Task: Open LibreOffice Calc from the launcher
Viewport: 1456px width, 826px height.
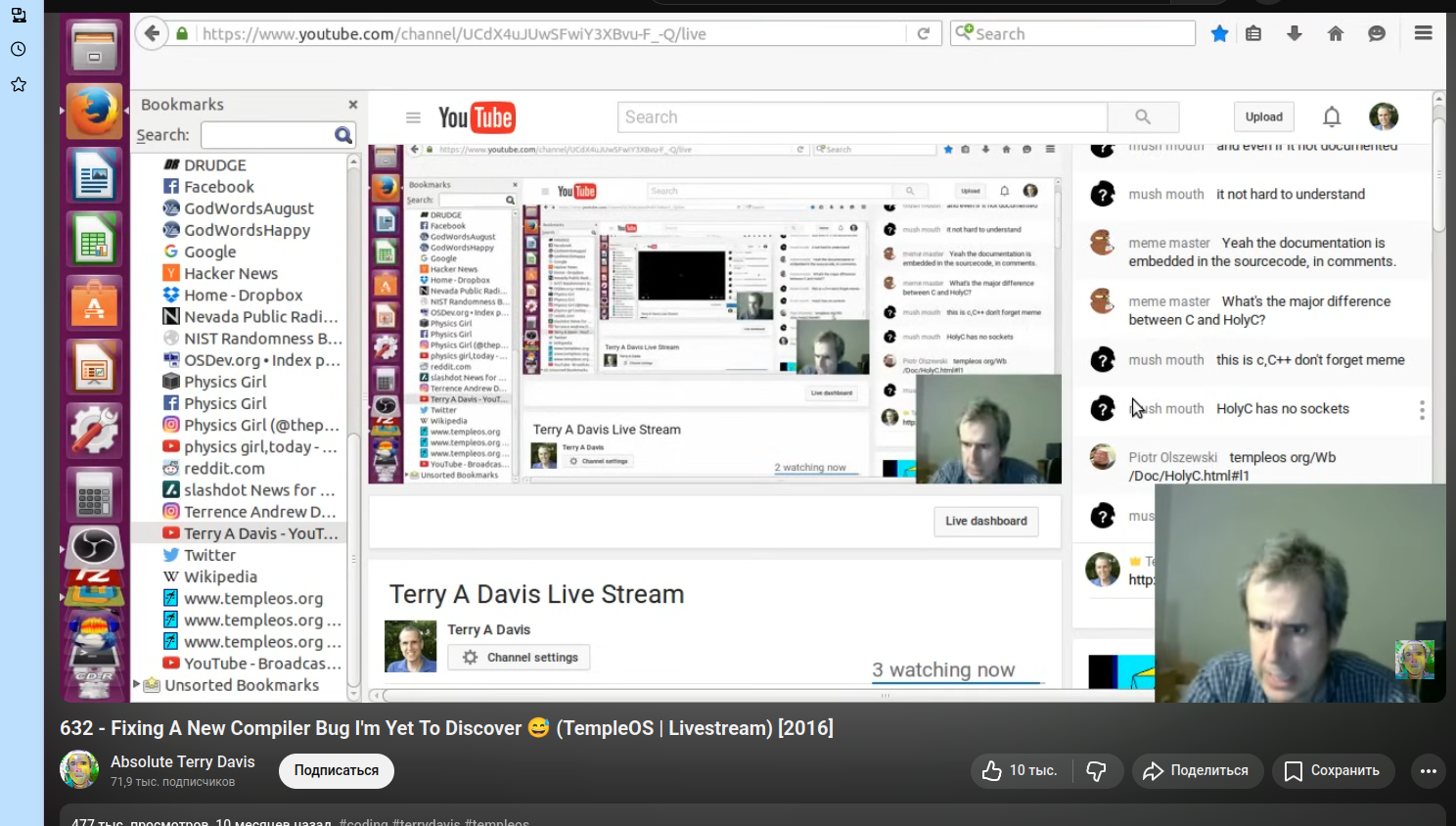Action: coord(94,240)
